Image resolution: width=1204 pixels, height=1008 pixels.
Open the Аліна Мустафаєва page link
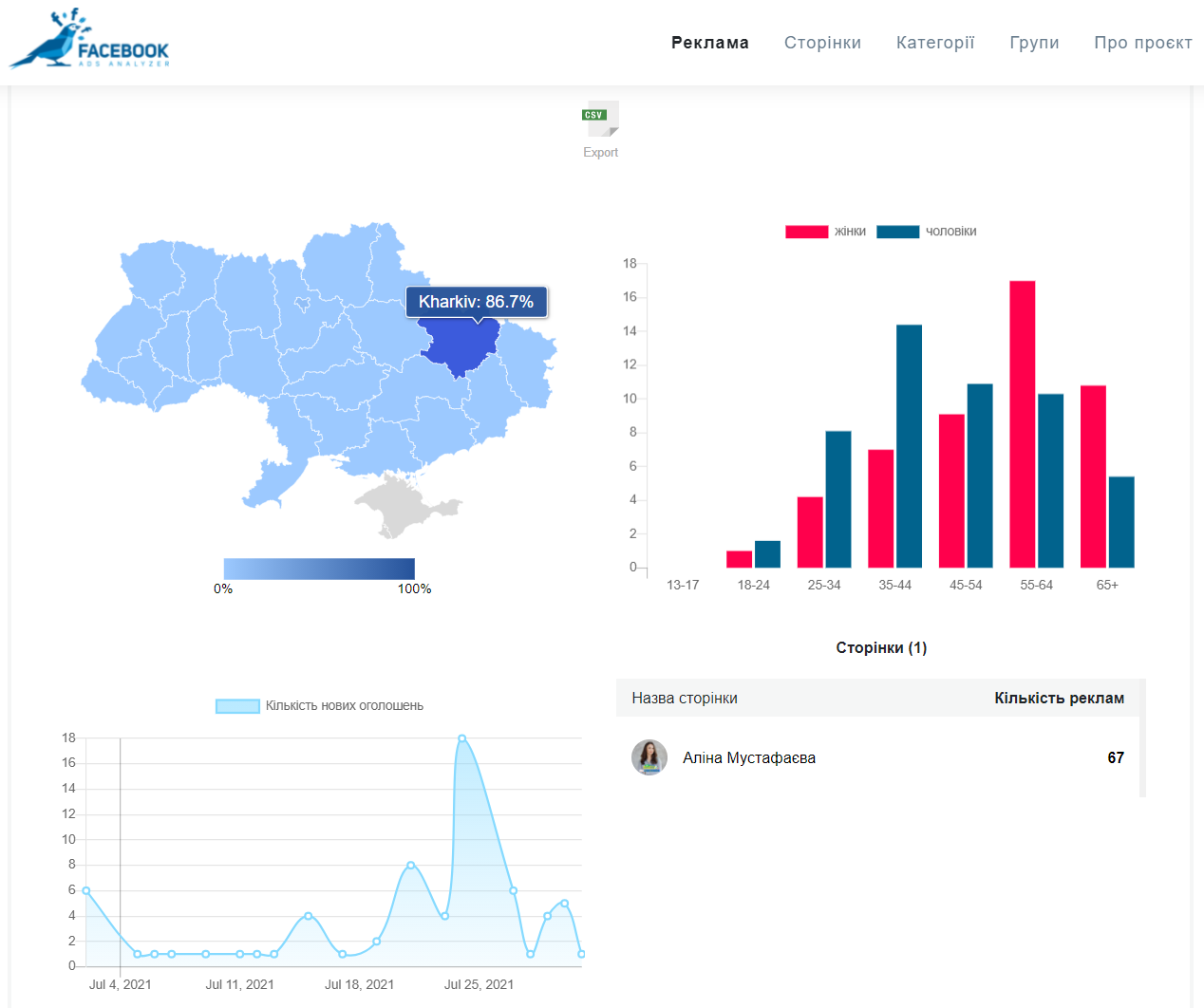pos(748,757)
